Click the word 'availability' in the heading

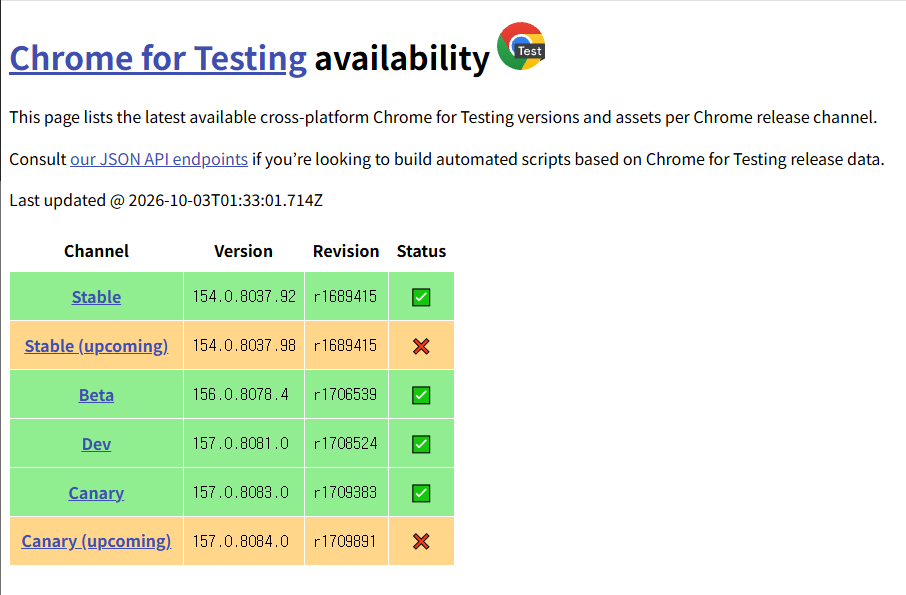point(402,58)
